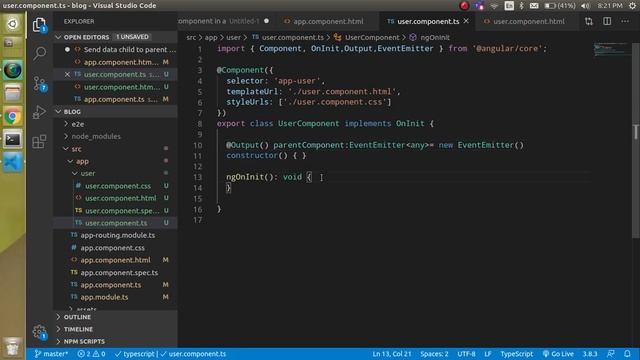
Task: Click UserComponent in the breadcrumb
Action: 372,38
